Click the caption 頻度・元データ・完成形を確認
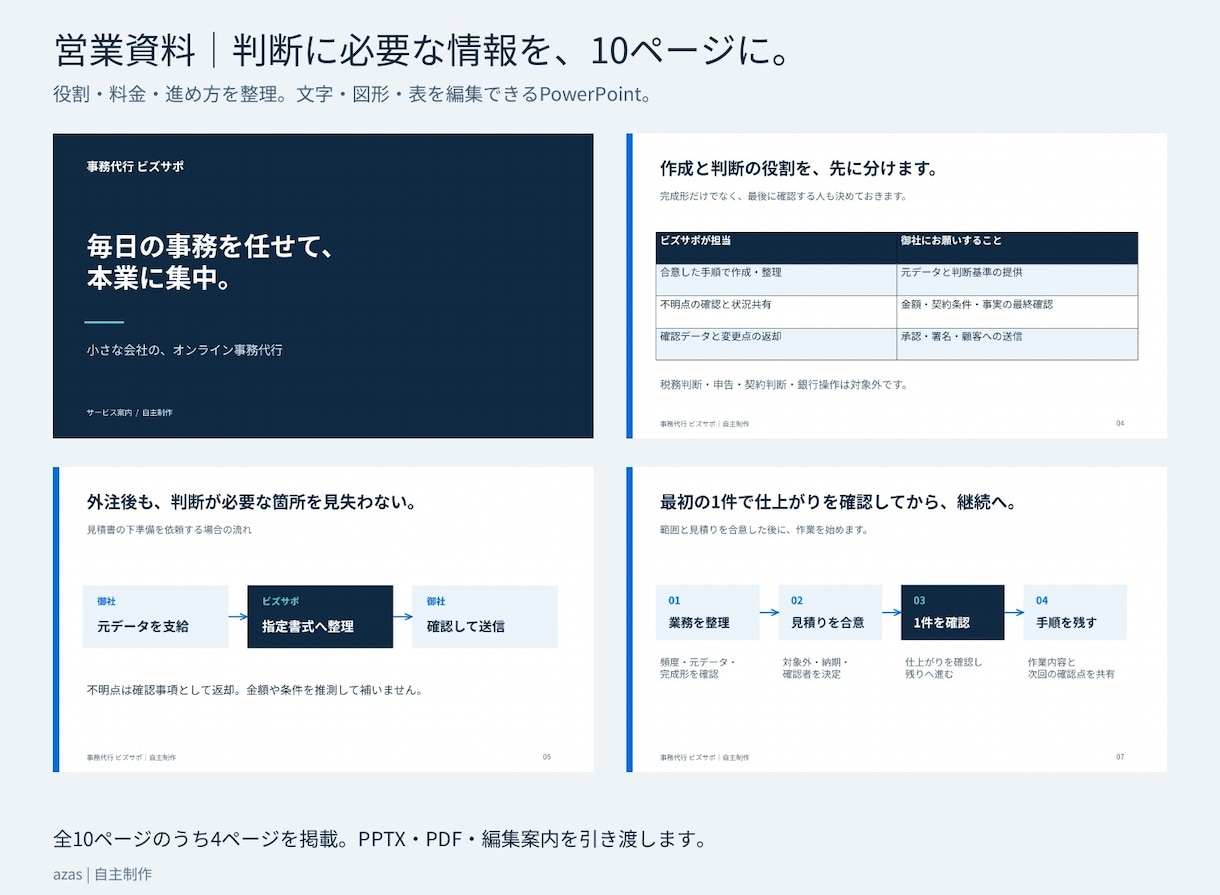The height and width of the screenshot is (895, 1220). click(698, 668)
